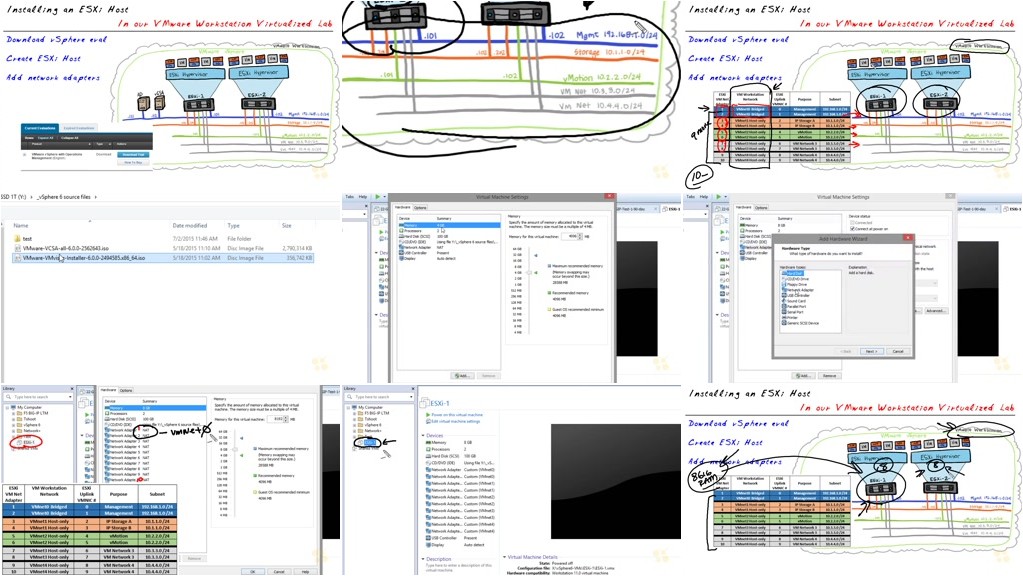The height and width of the screenshot is (576, 1023).
Task: Select Hard Disk in Add Hardware Wizard list
Action: [x=795, y=273]
